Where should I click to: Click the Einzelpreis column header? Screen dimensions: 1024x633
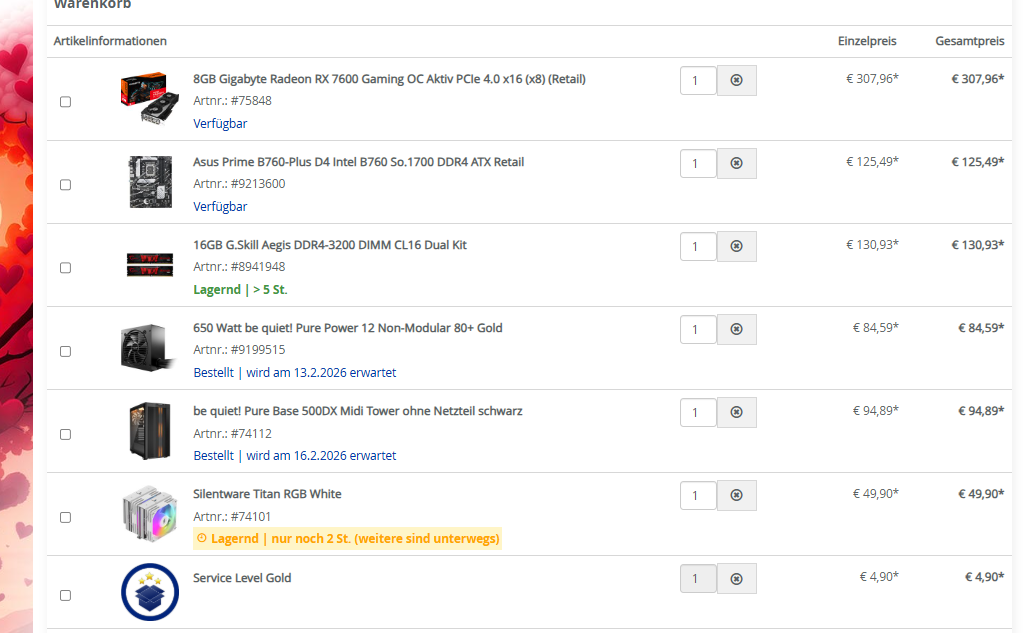(867, 41)
